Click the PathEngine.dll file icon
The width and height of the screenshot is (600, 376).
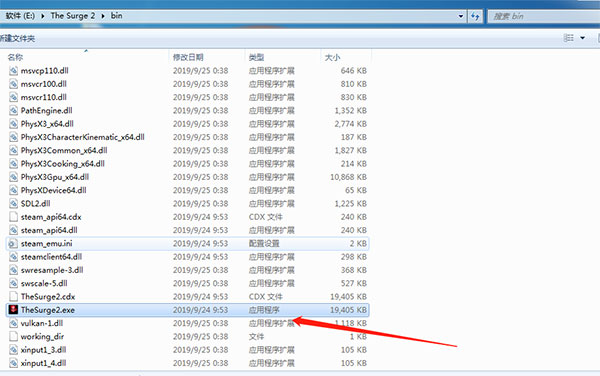(x=13, y=111)
